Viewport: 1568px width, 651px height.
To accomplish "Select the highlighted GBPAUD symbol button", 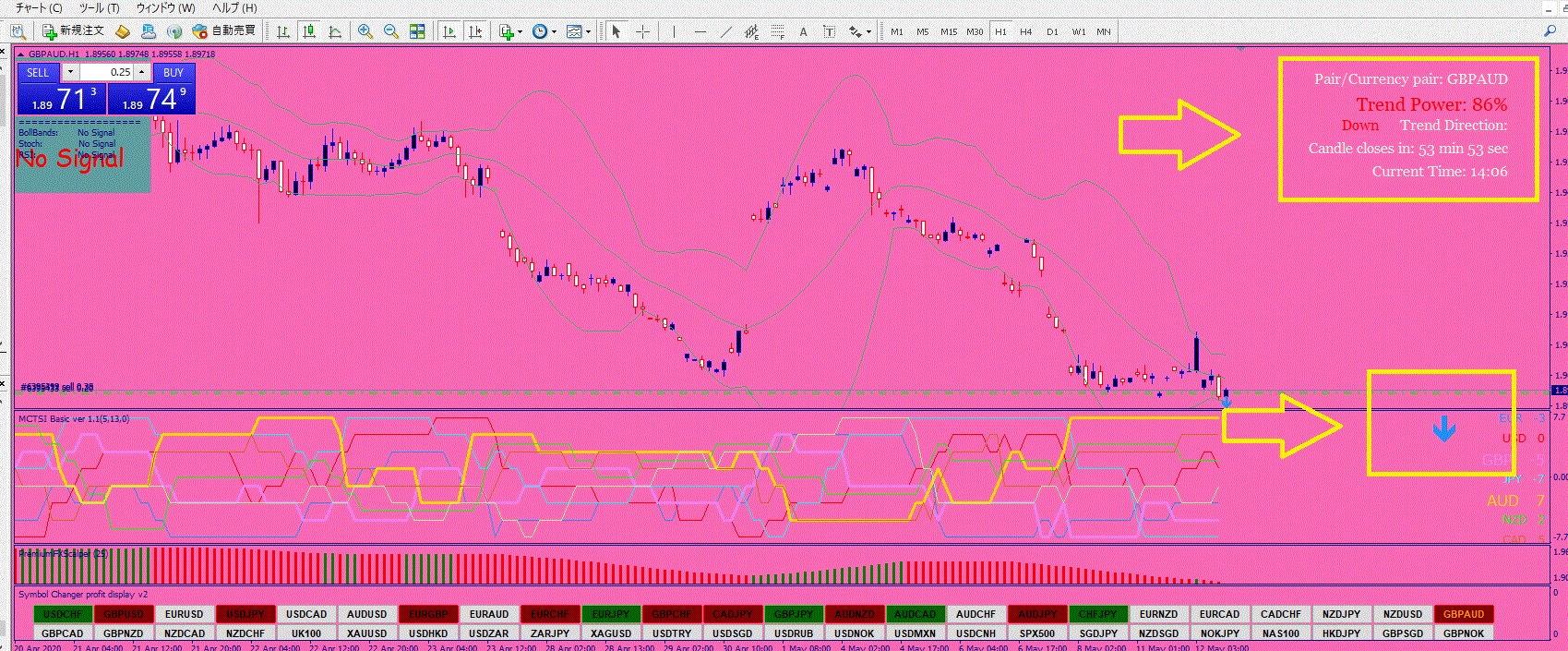I will (x=1464, y=614).
